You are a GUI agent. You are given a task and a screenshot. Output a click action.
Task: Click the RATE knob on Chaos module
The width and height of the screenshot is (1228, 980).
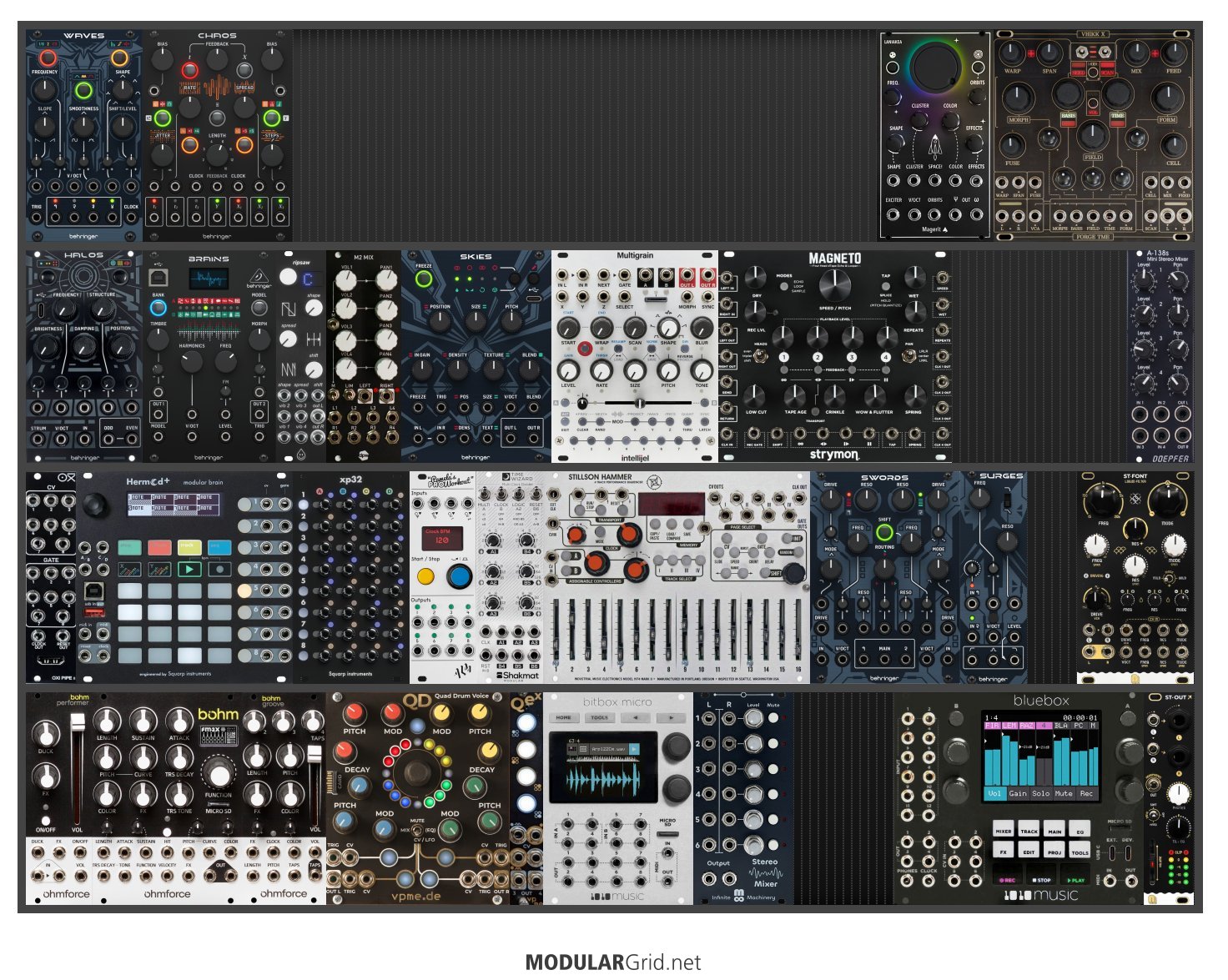[190, 107]
